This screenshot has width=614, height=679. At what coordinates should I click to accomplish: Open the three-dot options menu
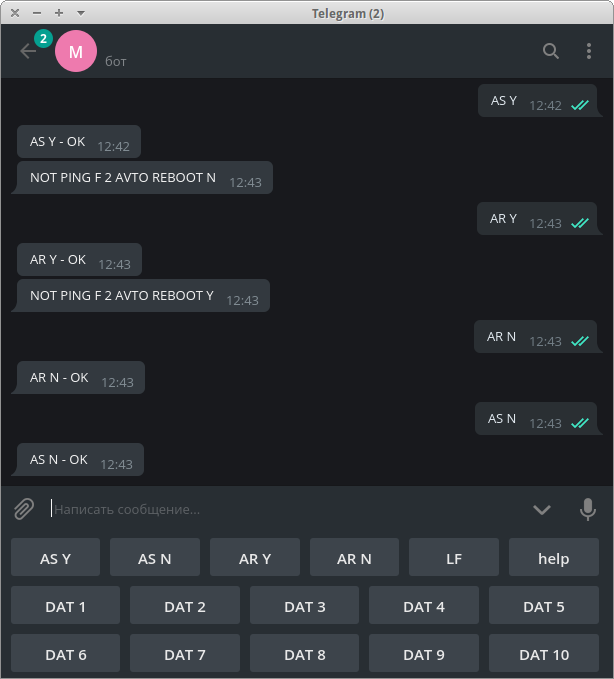click(x=588, y=51)
